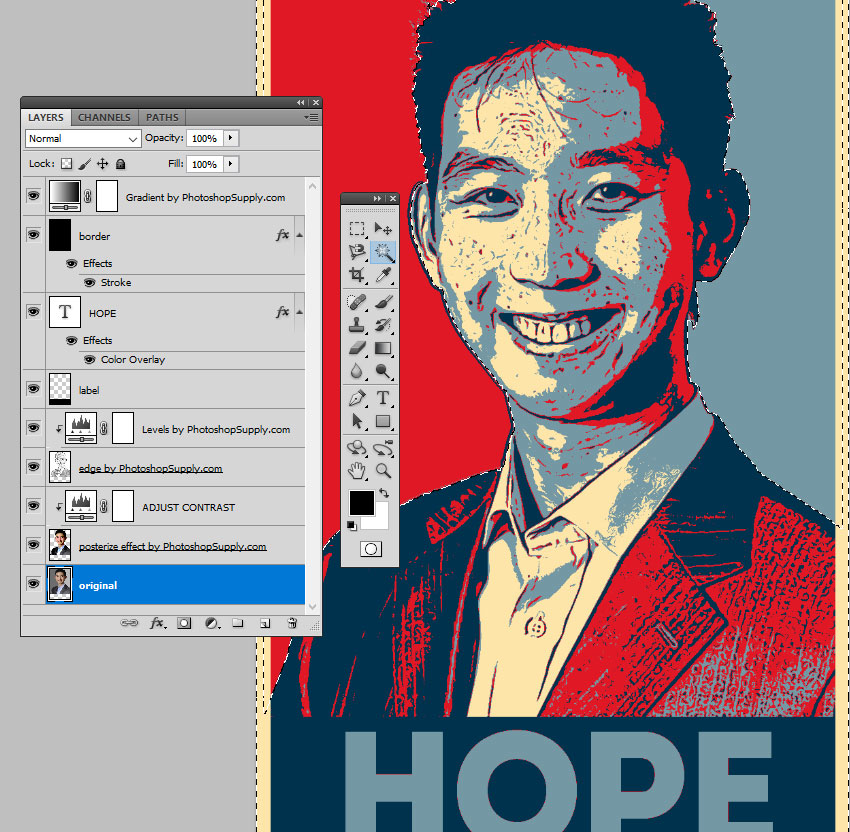This screenshot has width=850, height=832.
Task: Reset default foreground and background colors
Action: 352,525
